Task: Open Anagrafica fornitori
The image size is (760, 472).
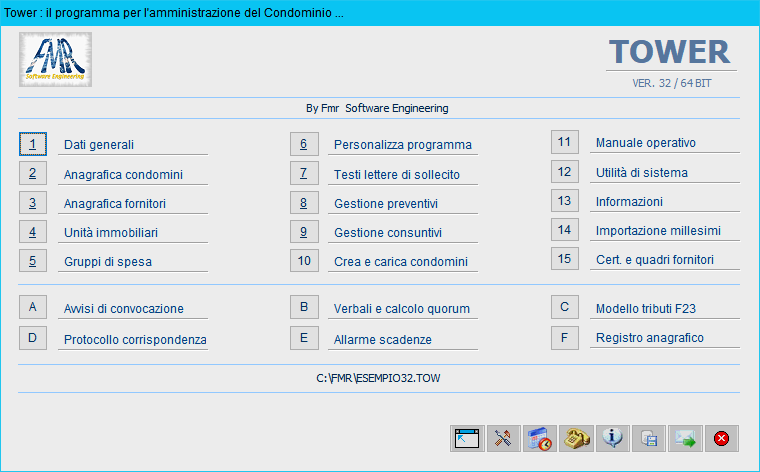Action: (115, 204)
